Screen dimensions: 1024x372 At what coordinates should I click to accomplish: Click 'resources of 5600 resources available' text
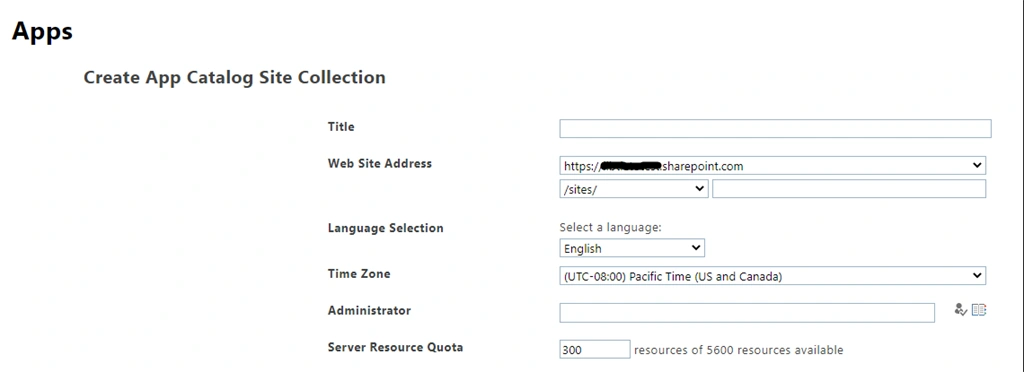click(739, 350)
